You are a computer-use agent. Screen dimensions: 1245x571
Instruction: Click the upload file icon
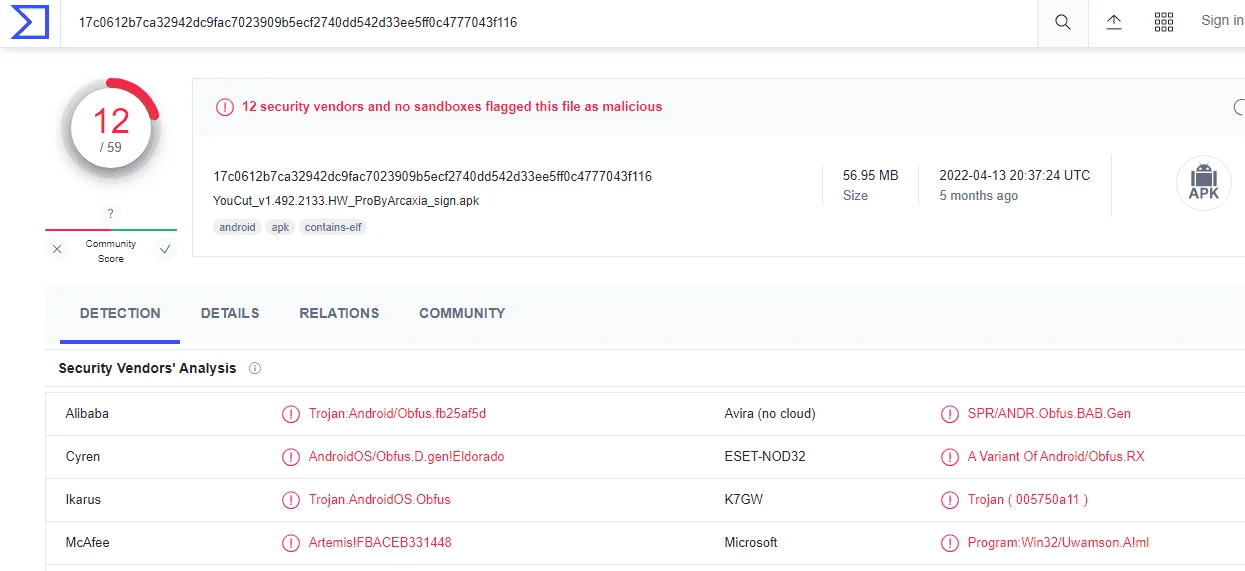point(1114,22)
